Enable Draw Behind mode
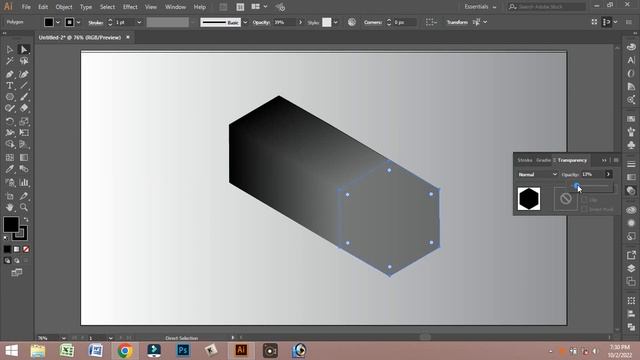This screenshot has height=360, width=640. point(17,260)
